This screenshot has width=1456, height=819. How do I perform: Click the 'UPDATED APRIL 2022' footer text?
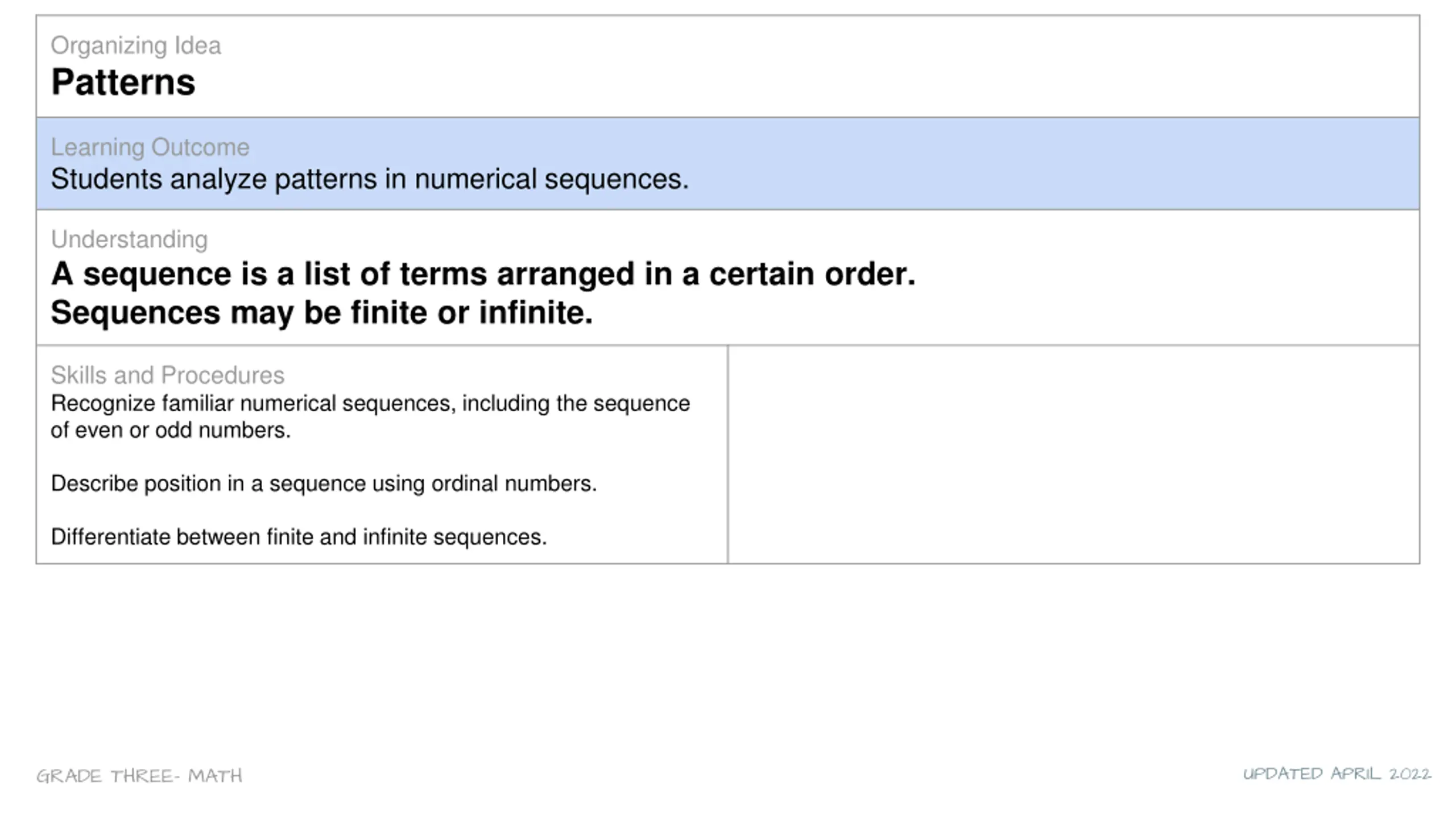click(x=1337, y=773)
